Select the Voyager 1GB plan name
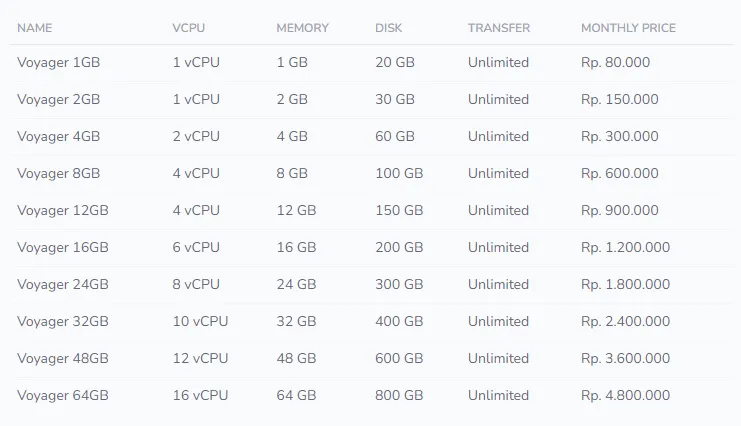The height and width of the screenshot is (426, 741). (59, 63)
